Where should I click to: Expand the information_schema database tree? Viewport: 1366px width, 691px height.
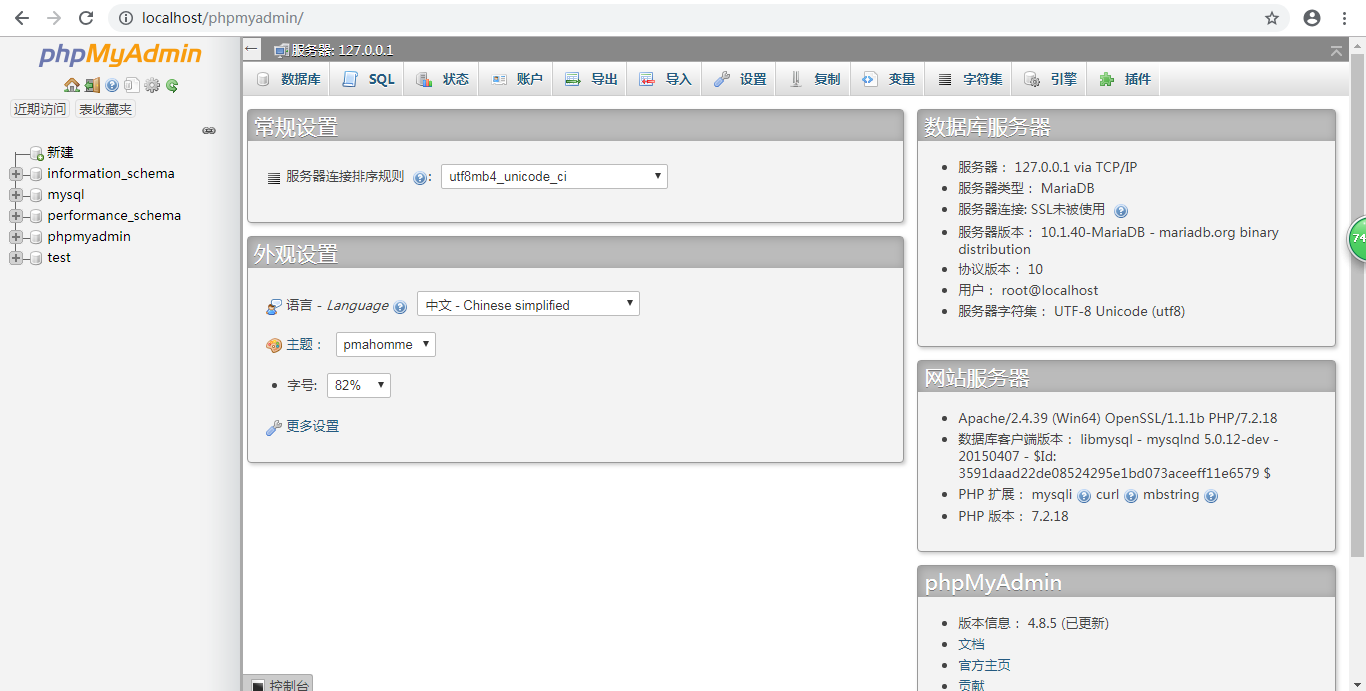click(x=15, y=174)
